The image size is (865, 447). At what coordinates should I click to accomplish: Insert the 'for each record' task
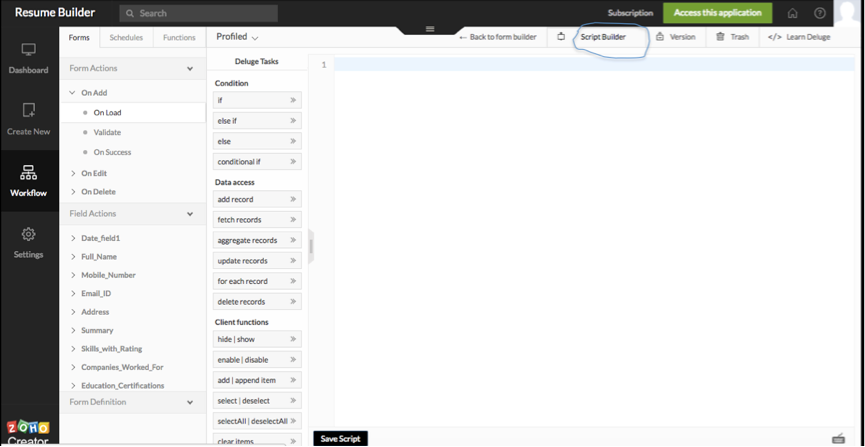pos(257,281)
